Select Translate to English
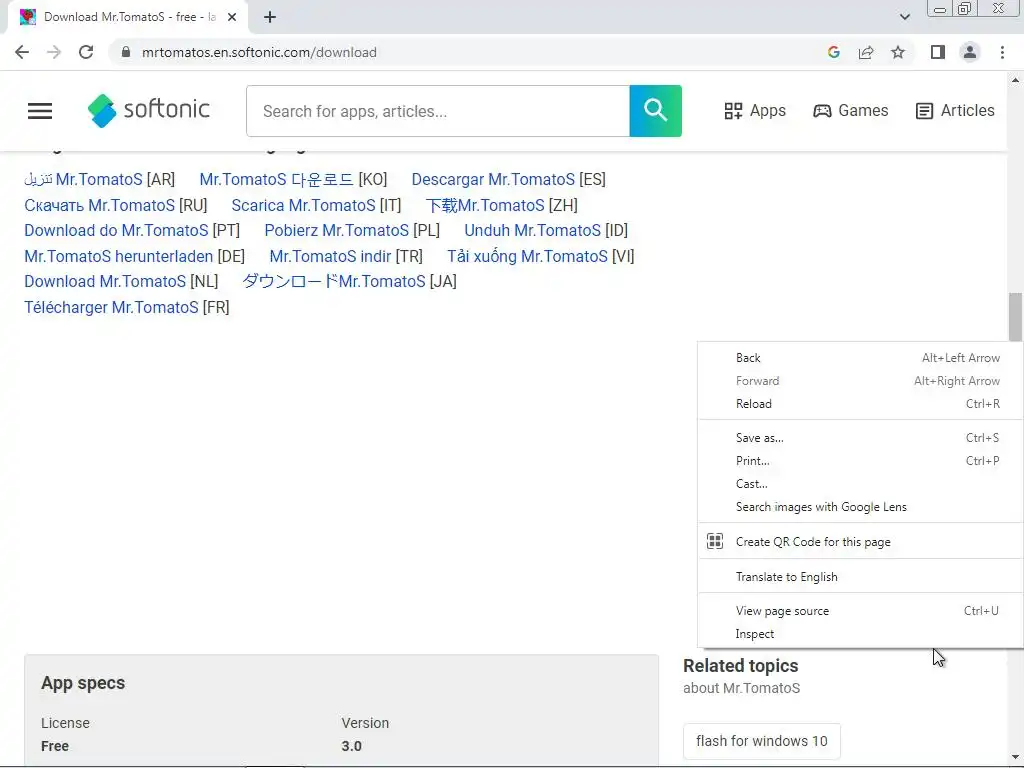This screenshot has width=1024, height=768. (x=860, y=577)
